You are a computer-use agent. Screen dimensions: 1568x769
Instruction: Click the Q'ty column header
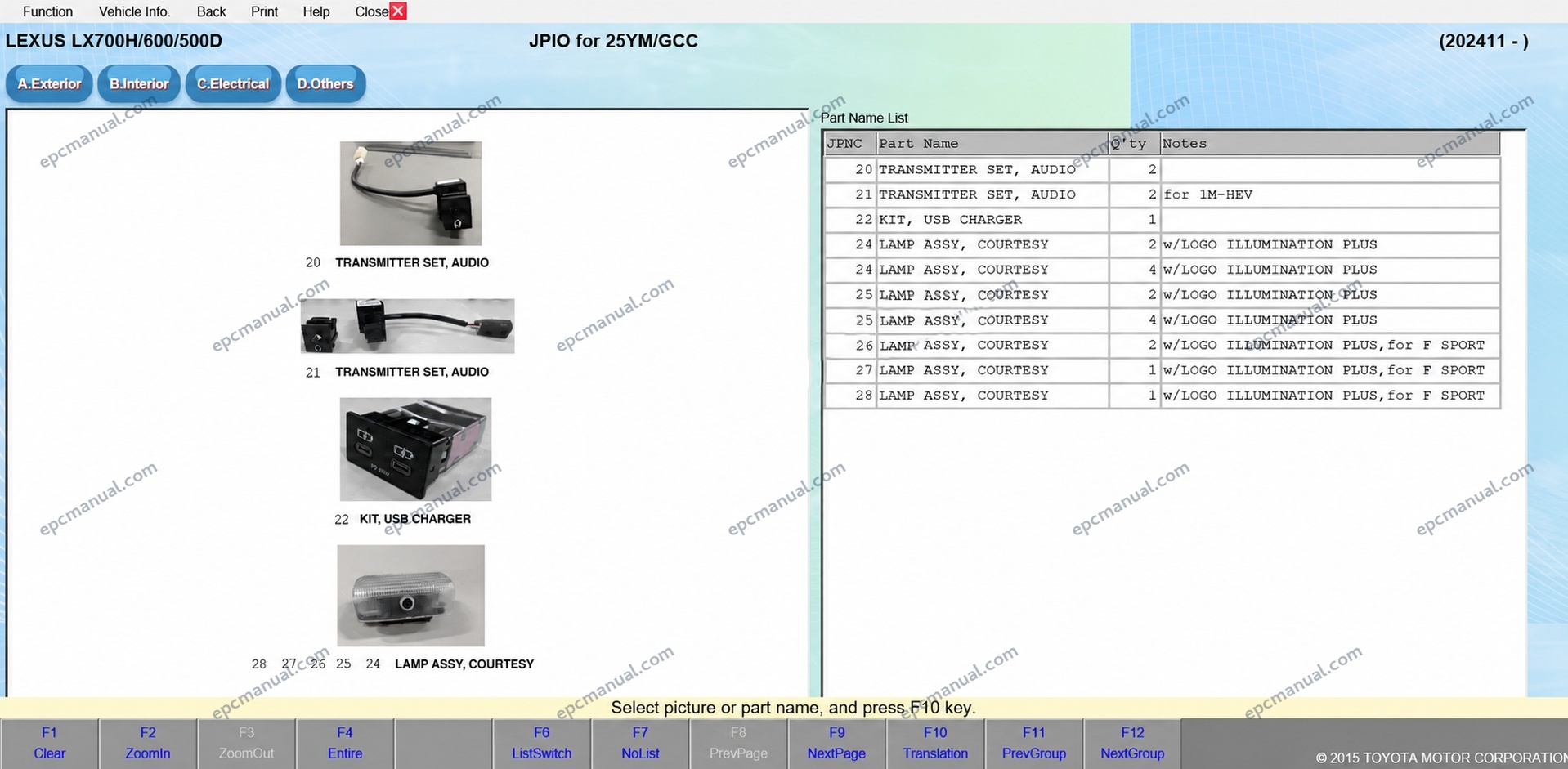pyautogui.click(x=1134, y=144)
